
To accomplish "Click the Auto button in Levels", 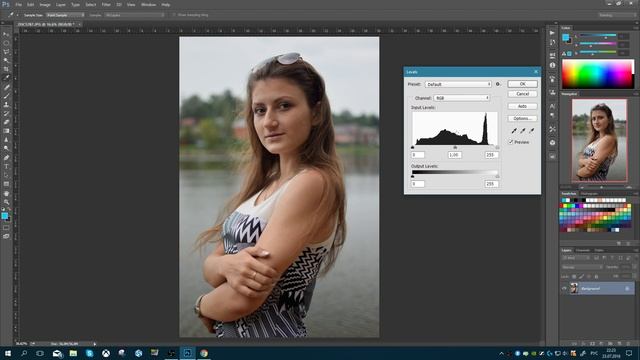I will pyautogui.click(x=522, y=106).
